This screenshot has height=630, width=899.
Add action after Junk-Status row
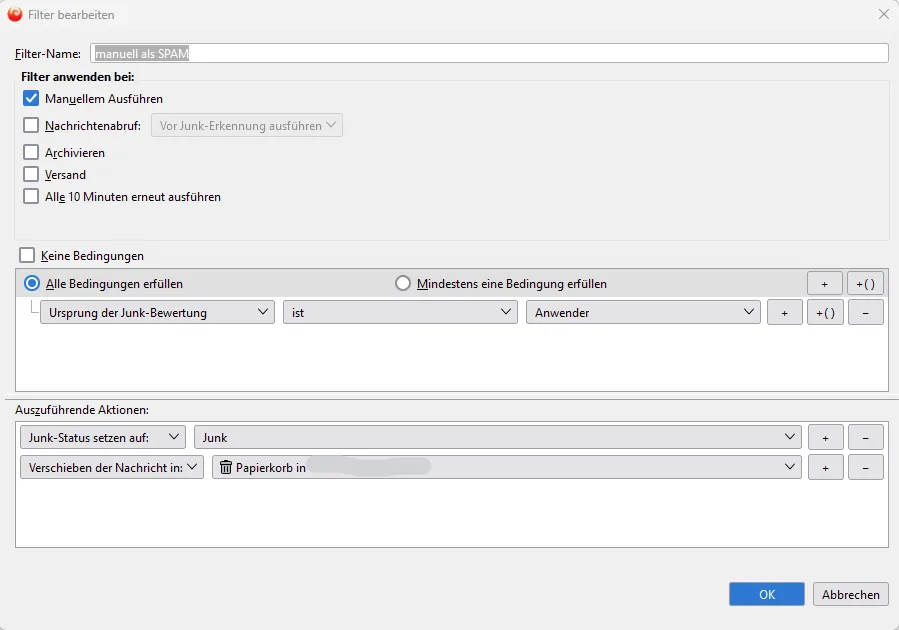pyautogui.click(x=825, y=437)
